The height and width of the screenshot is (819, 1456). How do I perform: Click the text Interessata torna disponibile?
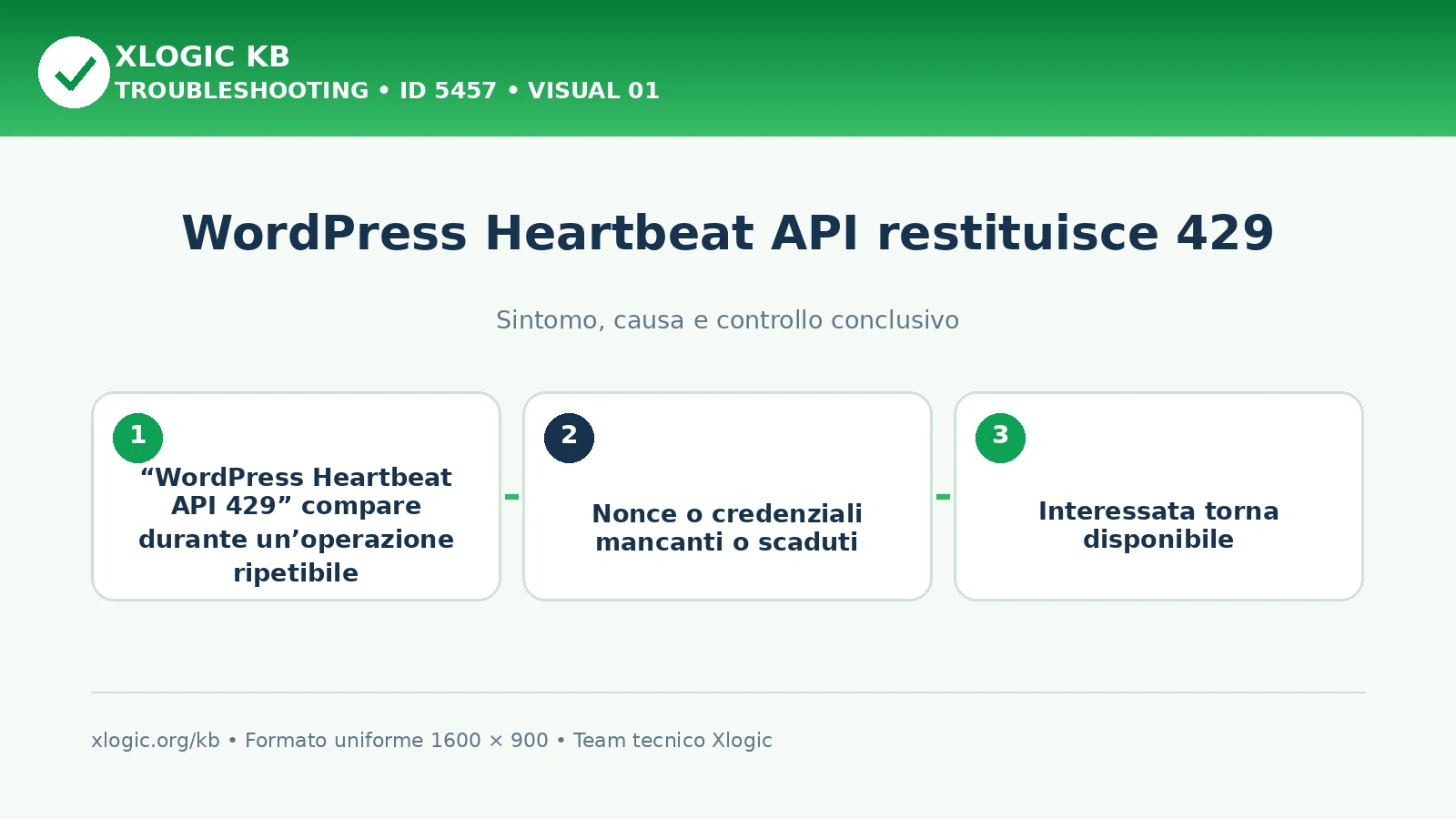(x=1158, y=525)
